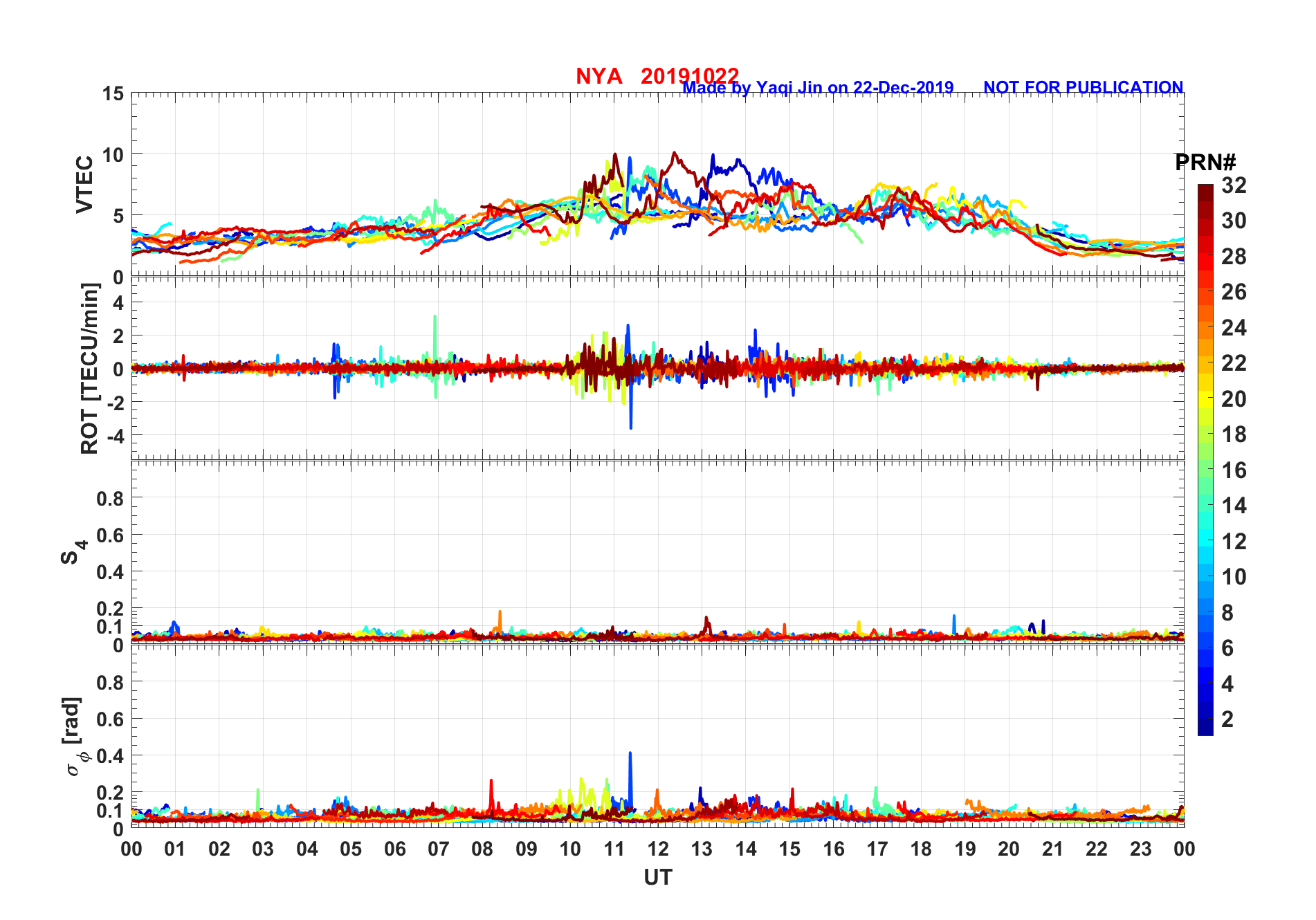Click the colorbar next to label 16
Screen dimensions: 1316x920
(x=1205, y=470)
